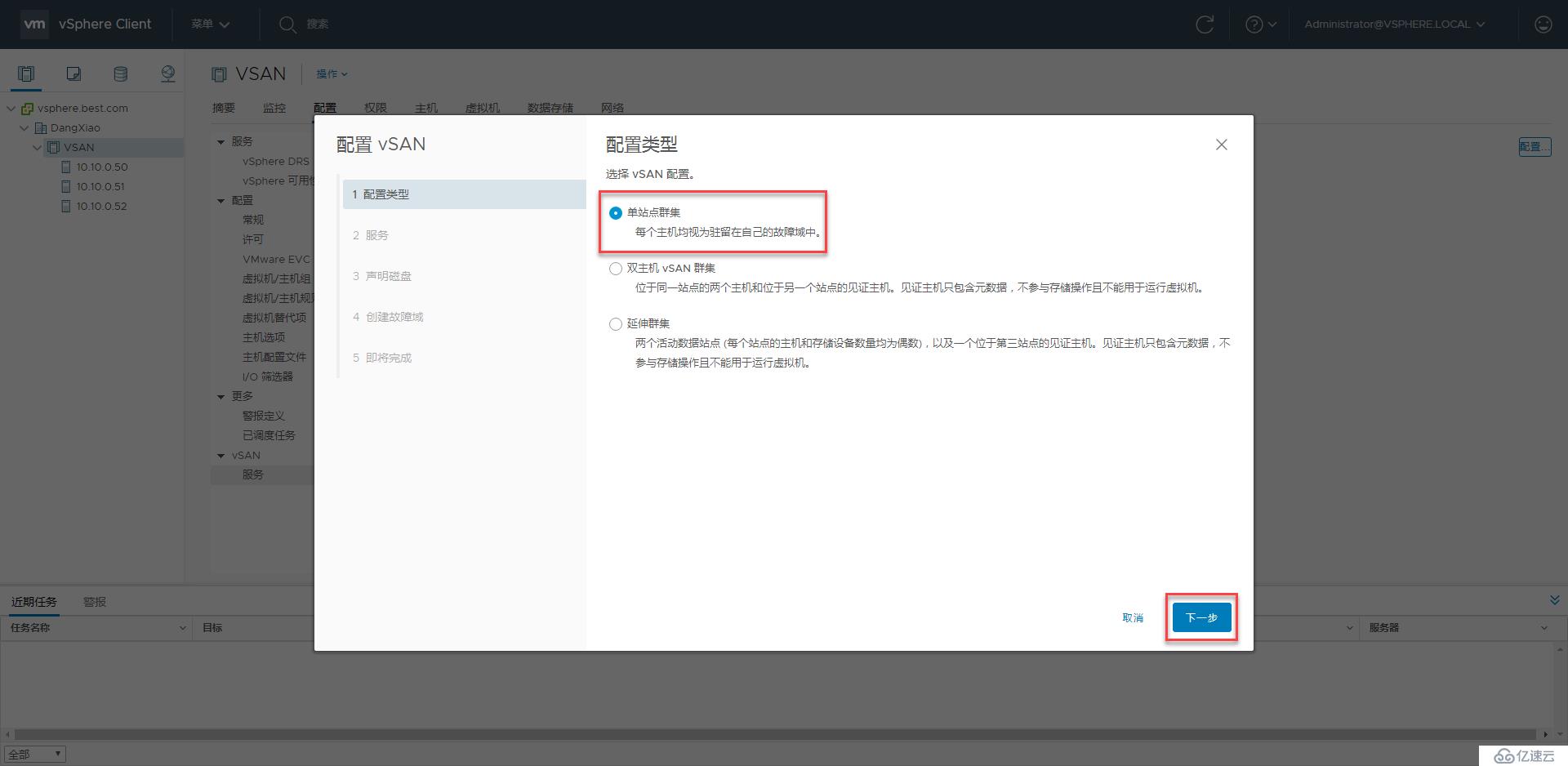Open the help question mark menu
The image size is (1568, 766).
coord(1261,24)
